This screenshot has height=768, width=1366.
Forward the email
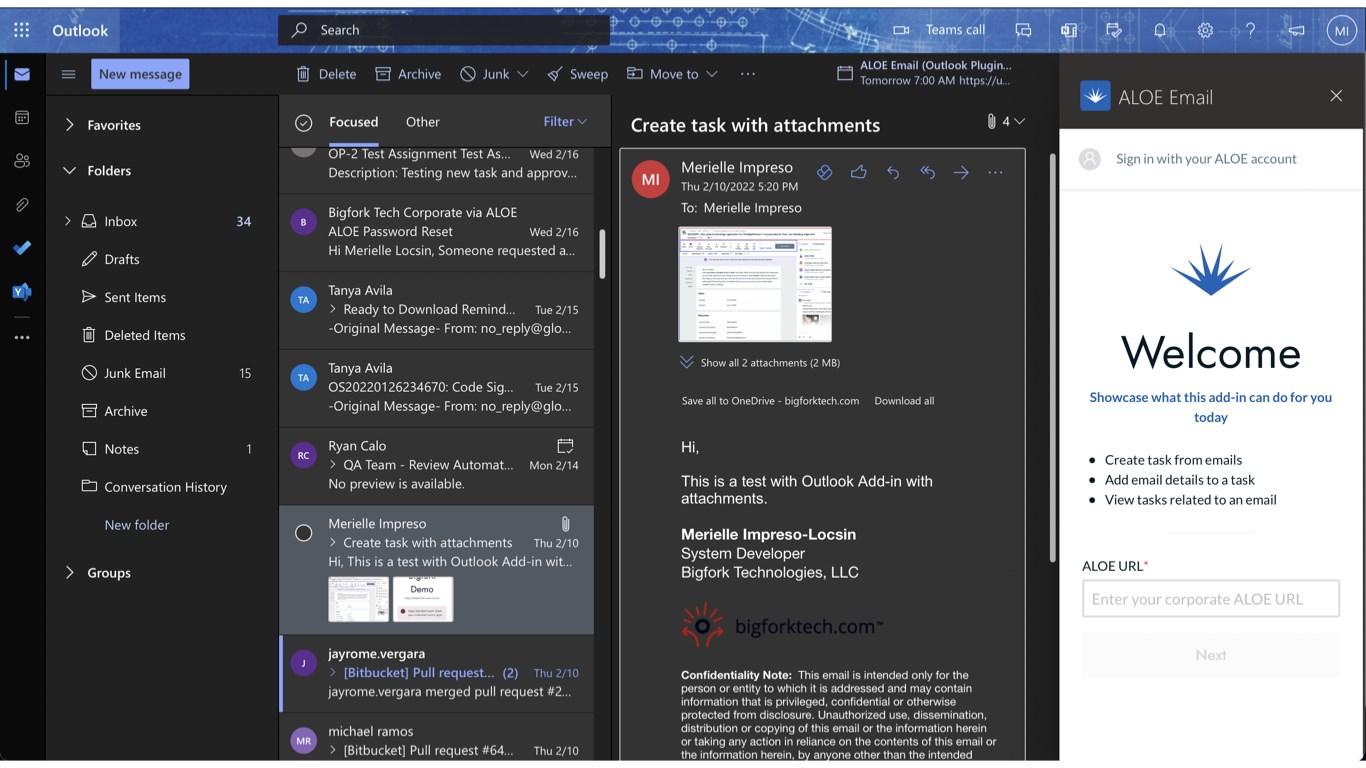[x=961, y=172]
